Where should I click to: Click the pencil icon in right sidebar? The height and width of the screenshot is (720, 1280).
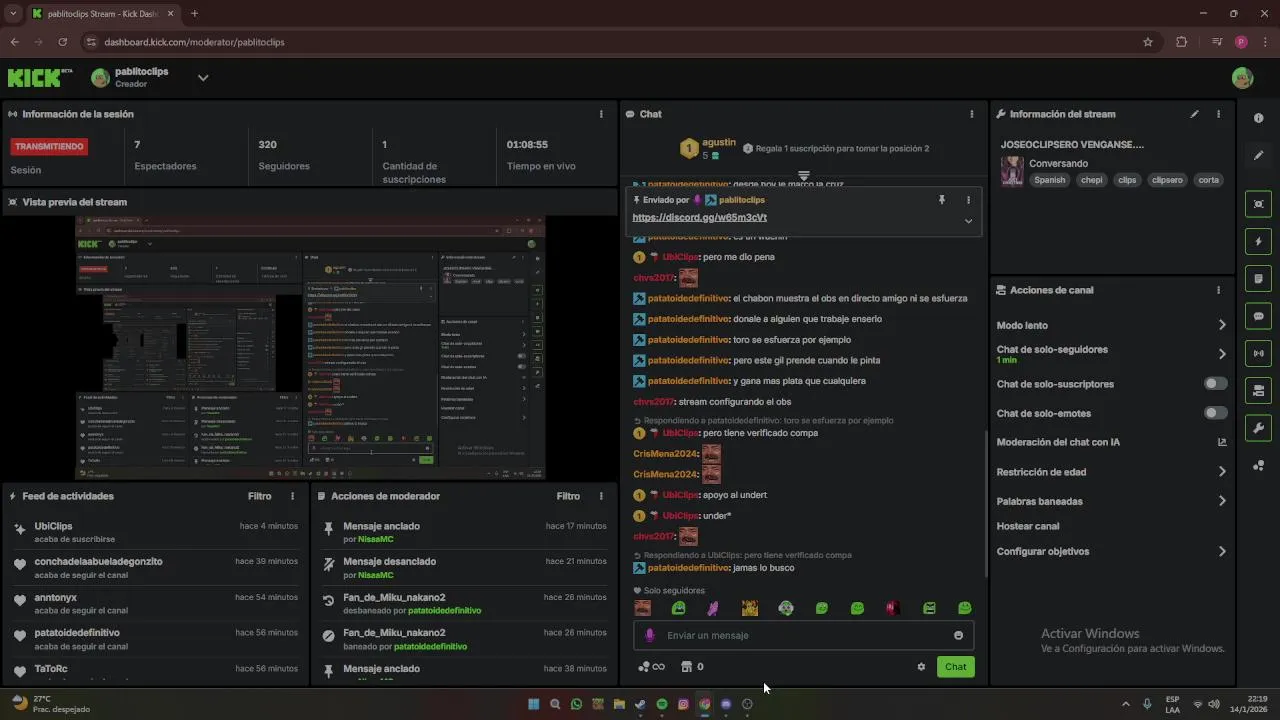(x=1258, y=156)
